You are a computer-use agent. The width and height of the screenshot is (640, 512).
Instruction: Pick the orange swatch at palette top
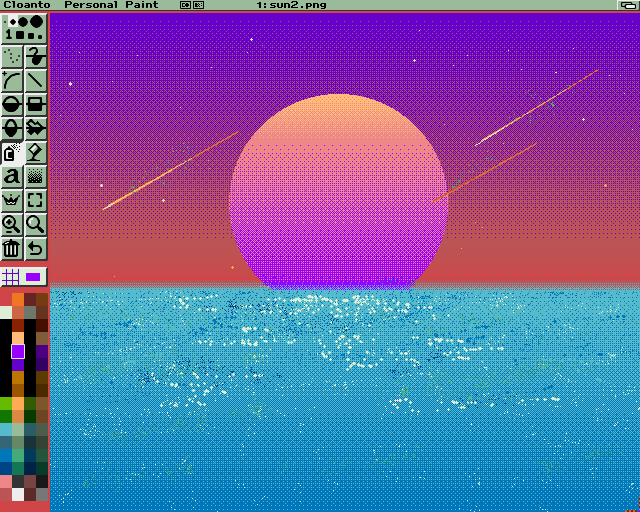click(18, 298)
